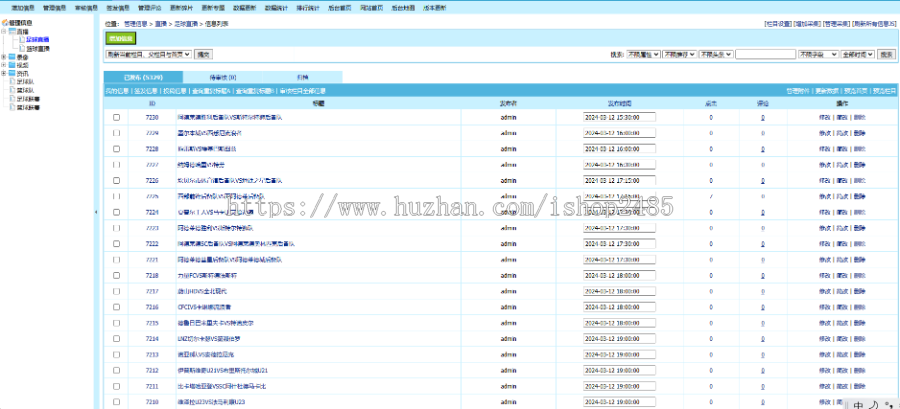Image resolution: width=900 pixels, height=409 pixels.
Task: Open the 数据更新 top menu item
Action: 245,8
